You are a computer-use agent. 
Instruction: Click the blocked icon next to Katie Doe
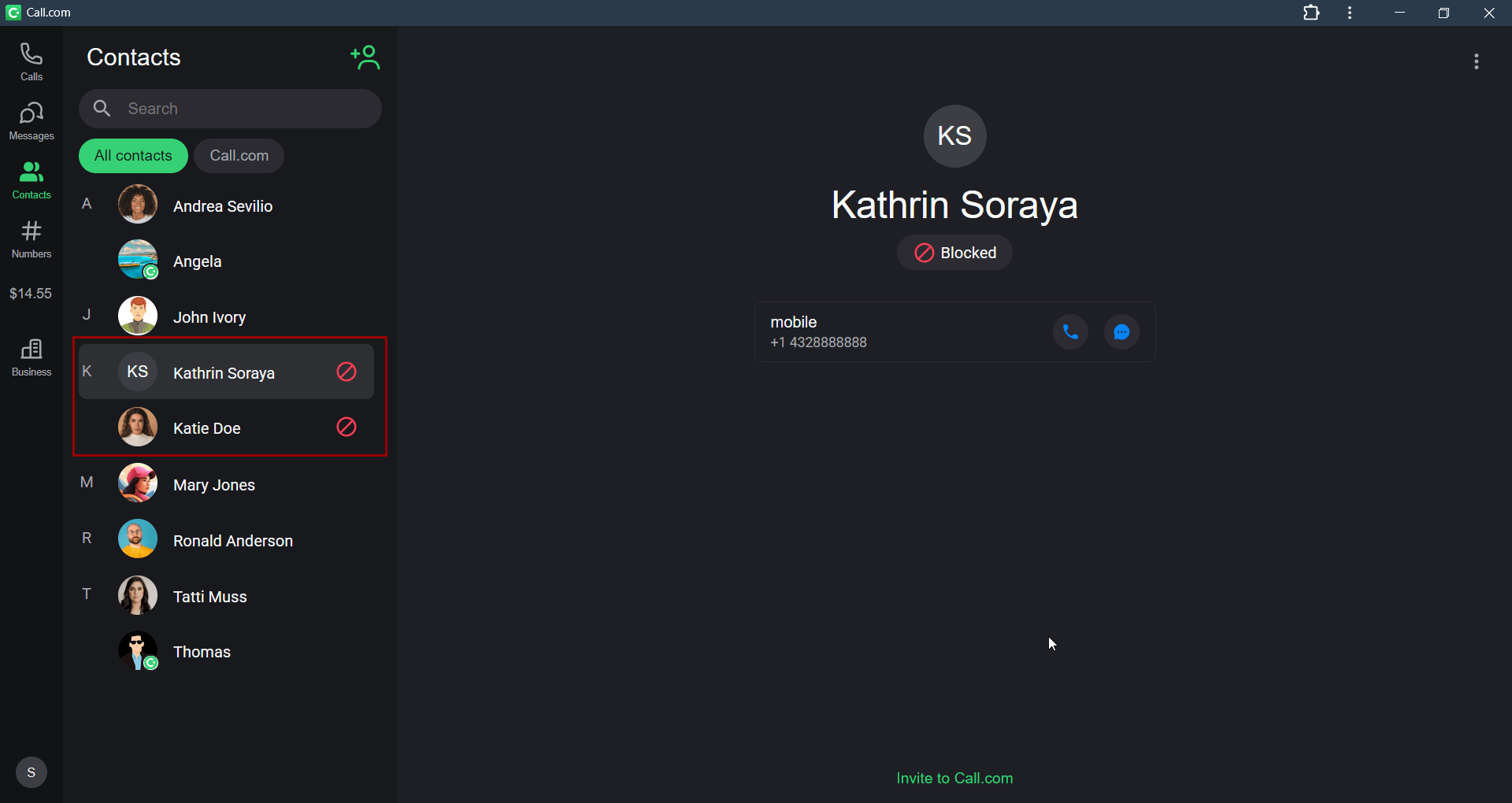(x=346, y=427)
